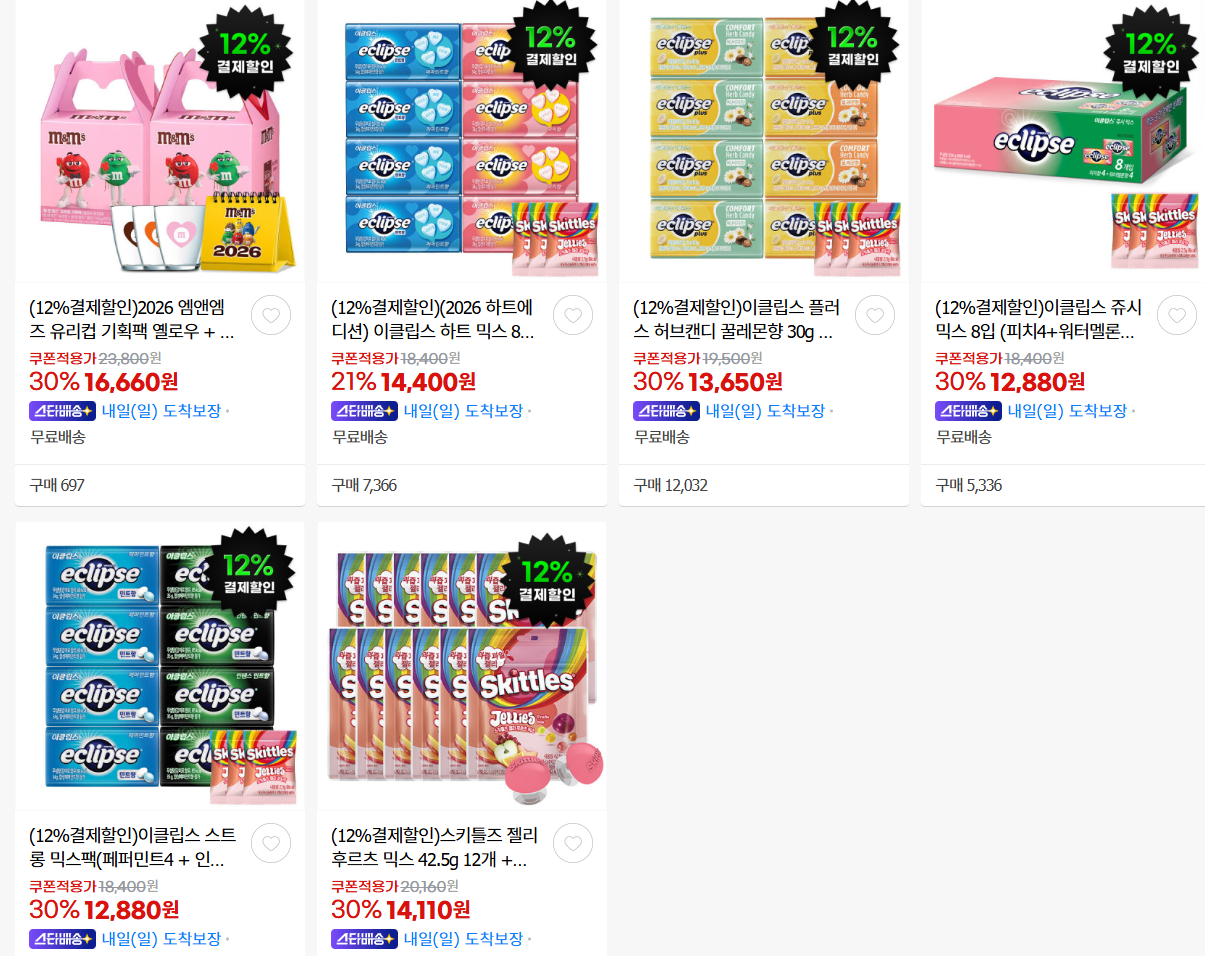
Task: Click Star Delivery badge under 13,650원 price
Action: click(x=667, y=411)
